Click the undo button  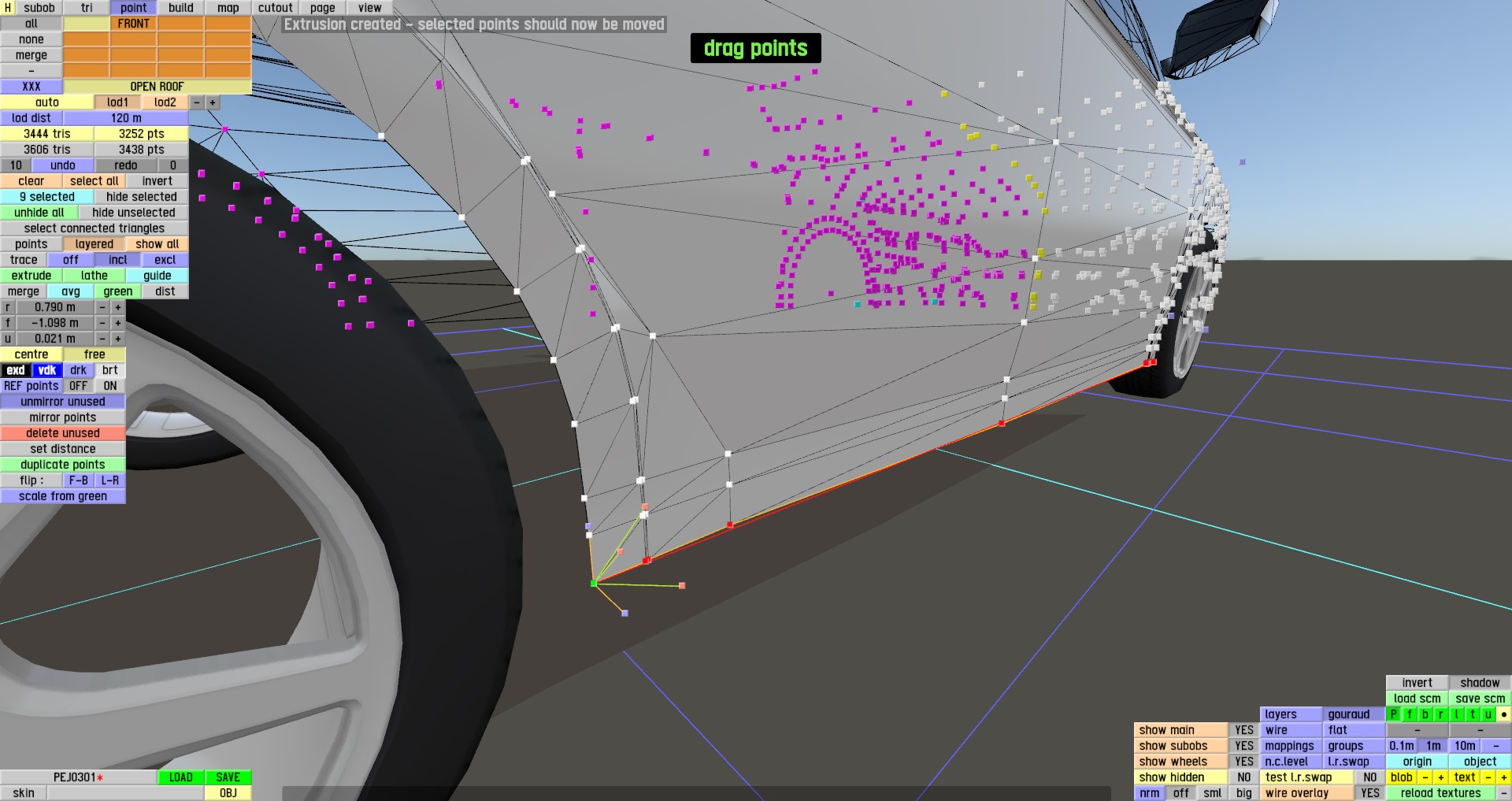pos(63,165)
